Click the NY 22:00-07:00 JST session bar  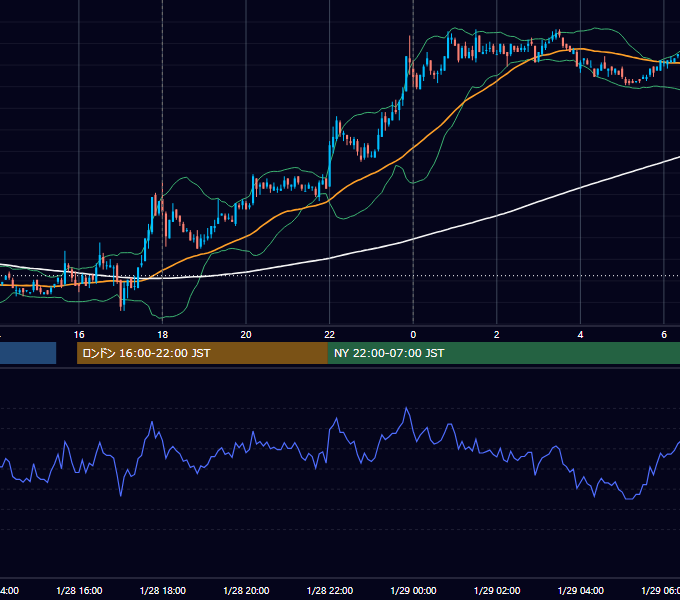[x=503, y=353]
